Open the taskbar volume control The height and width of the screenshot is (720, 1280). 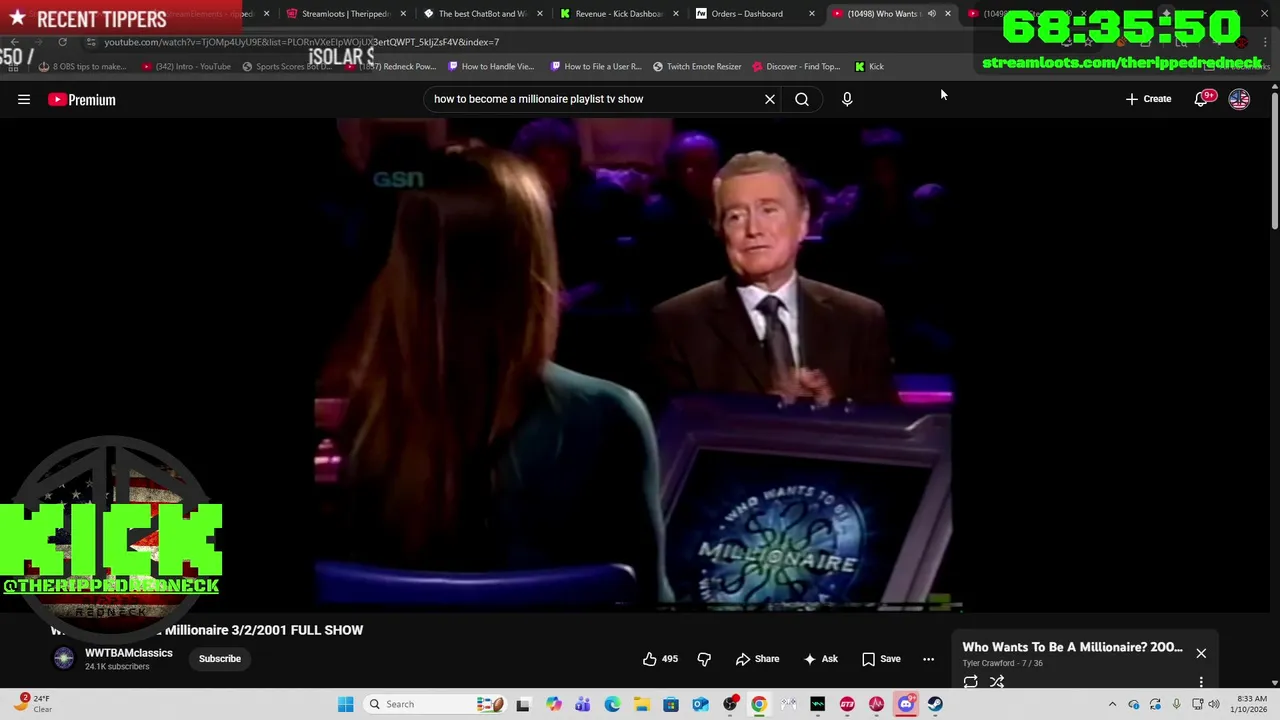tap(1214, 704)
